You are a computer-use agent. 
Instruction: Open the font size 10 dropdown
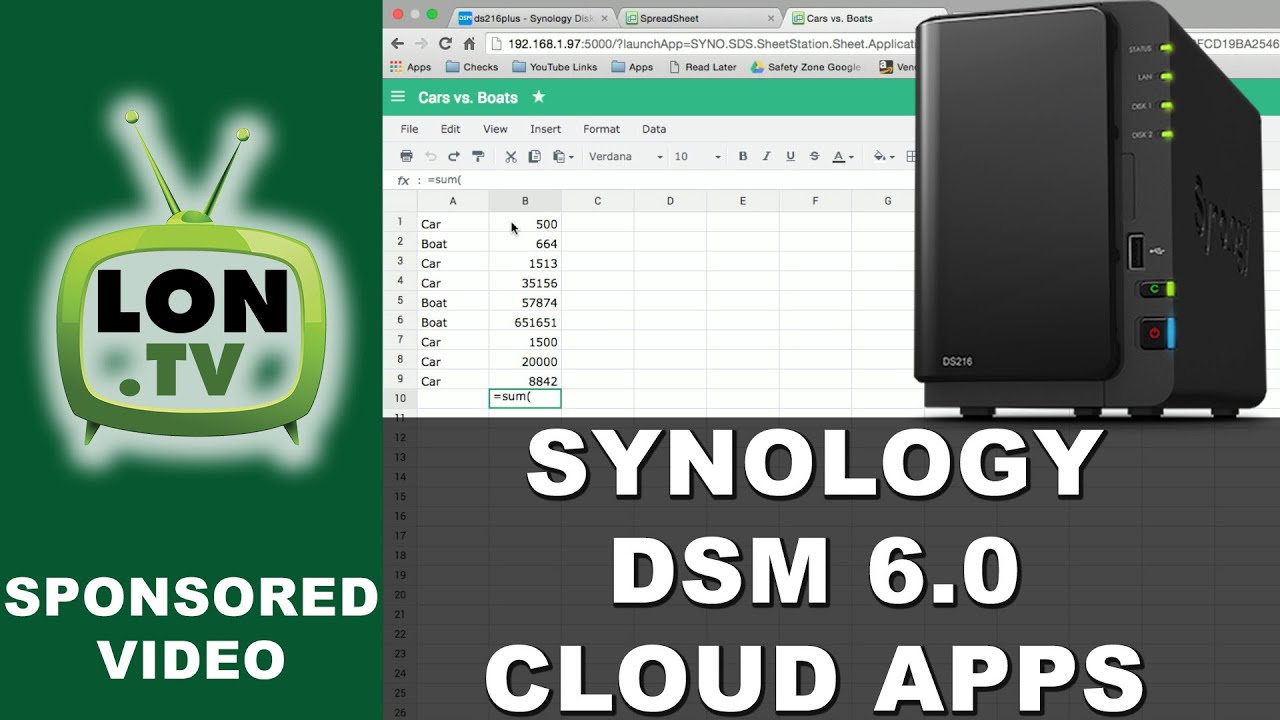tap(697, 157)
